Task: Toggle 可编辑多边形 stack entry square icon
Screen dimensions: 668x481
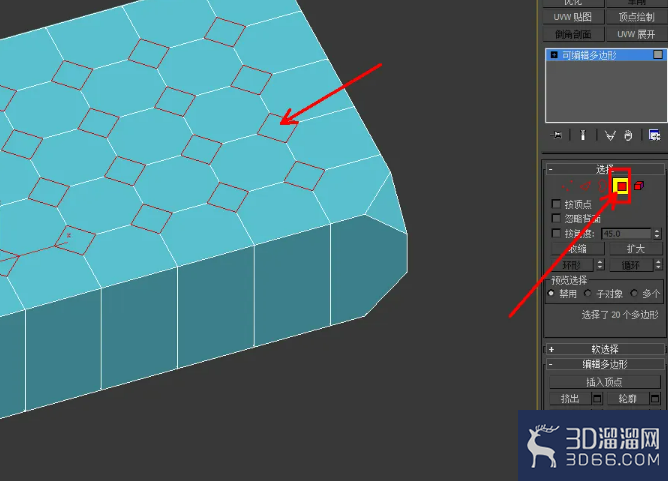Action: click(658, 55)
